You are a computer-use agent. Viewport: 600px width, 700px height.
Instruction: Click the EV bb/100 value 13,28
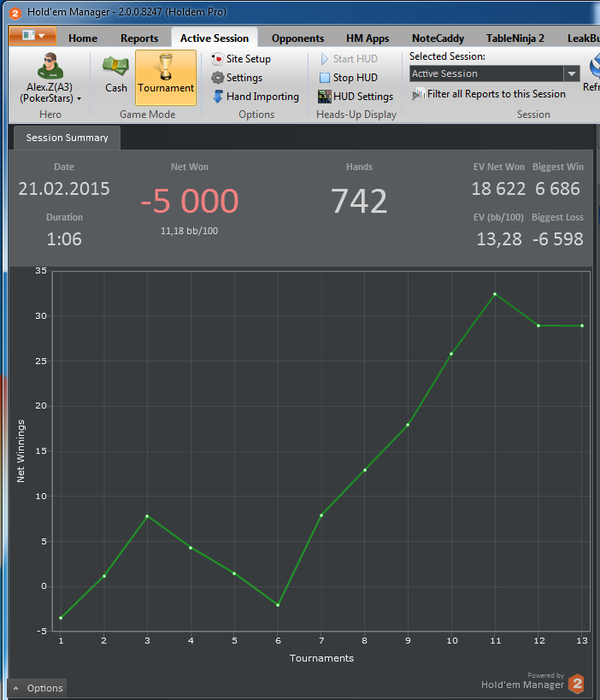(499, 239)
